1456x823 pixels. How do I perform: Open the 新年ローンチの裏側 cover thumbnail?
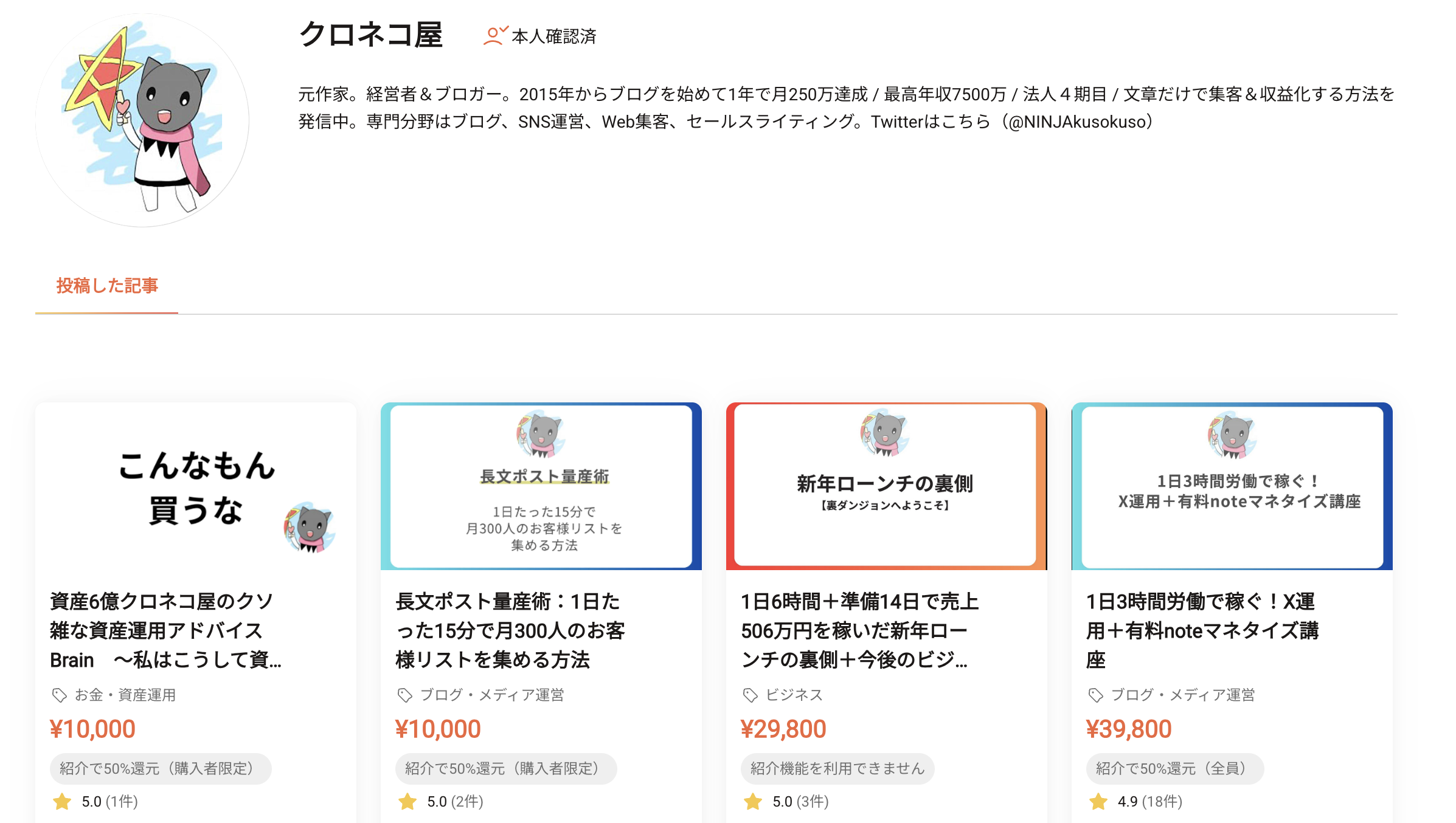pyautogui.click(x=886, y=486)
